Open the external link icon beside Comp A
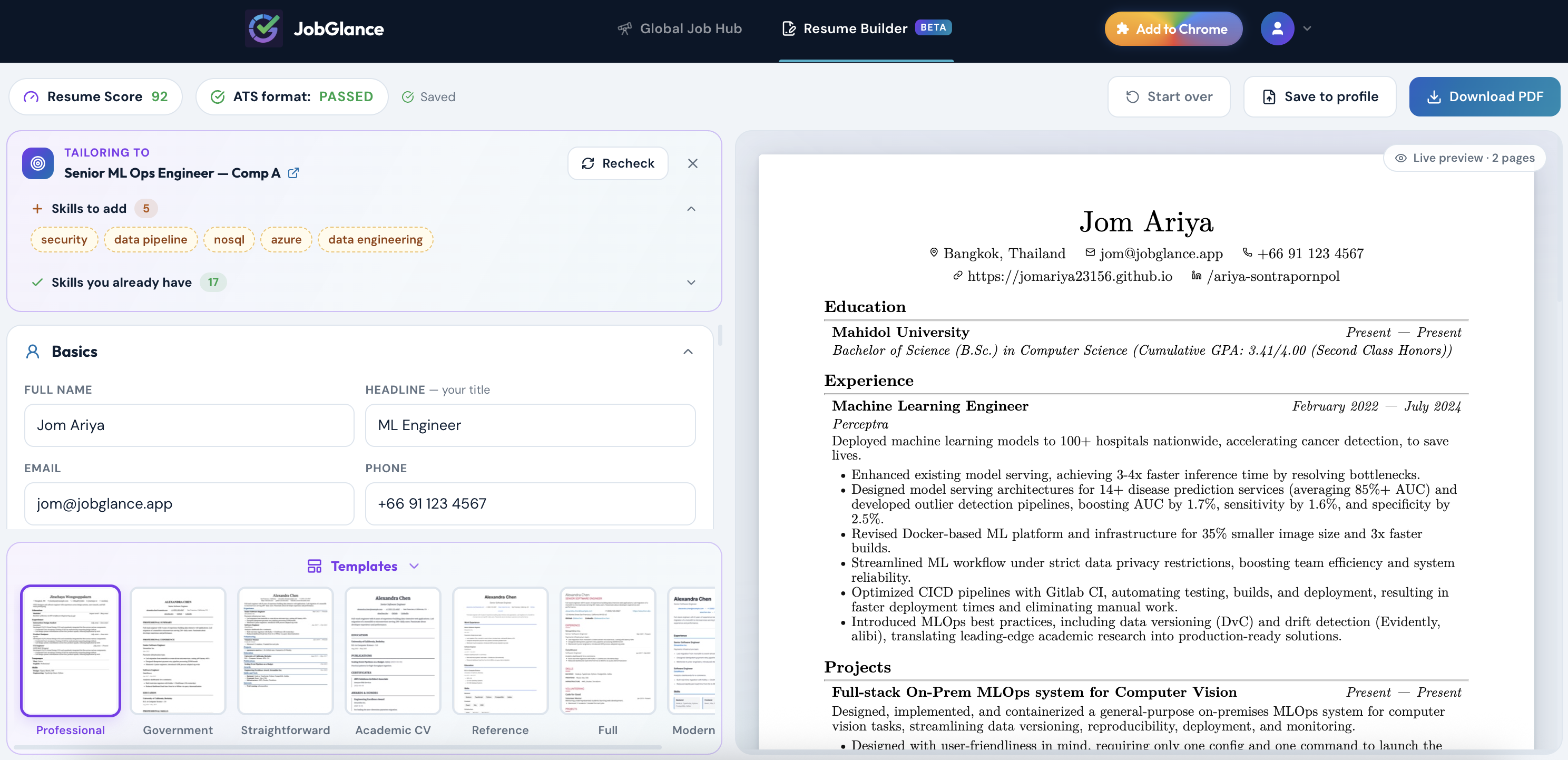Viewport: 1568px width, 760px height. click(293, 173)
